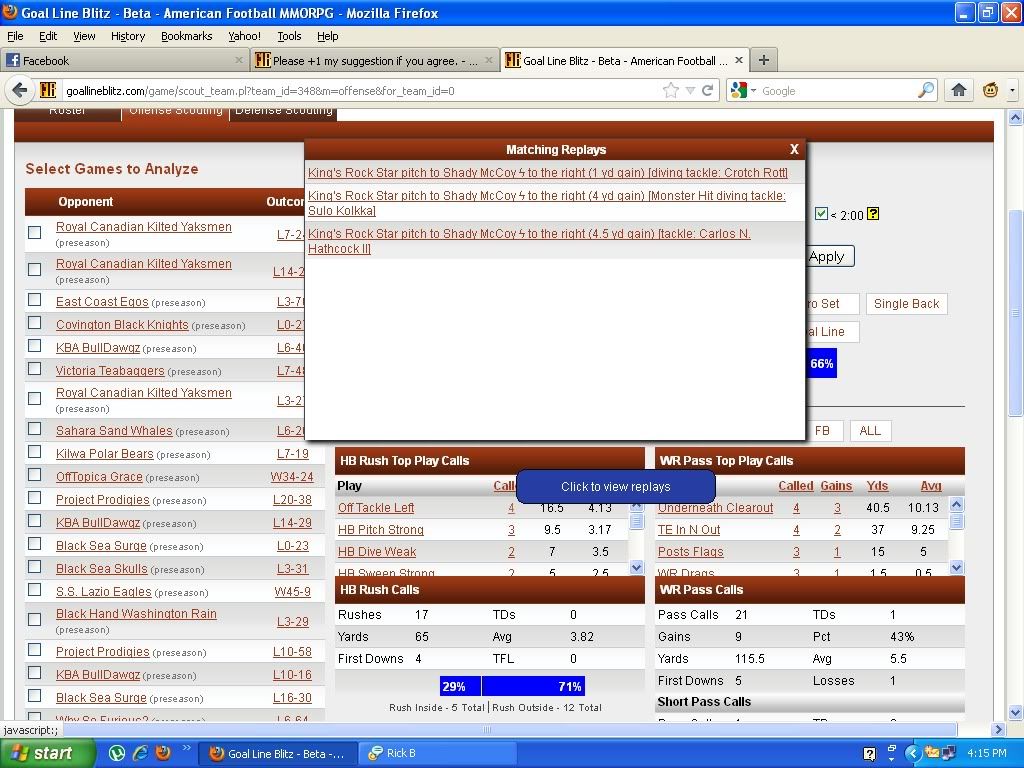Toggle the under 2:00 checkbox

click(821, 214)
